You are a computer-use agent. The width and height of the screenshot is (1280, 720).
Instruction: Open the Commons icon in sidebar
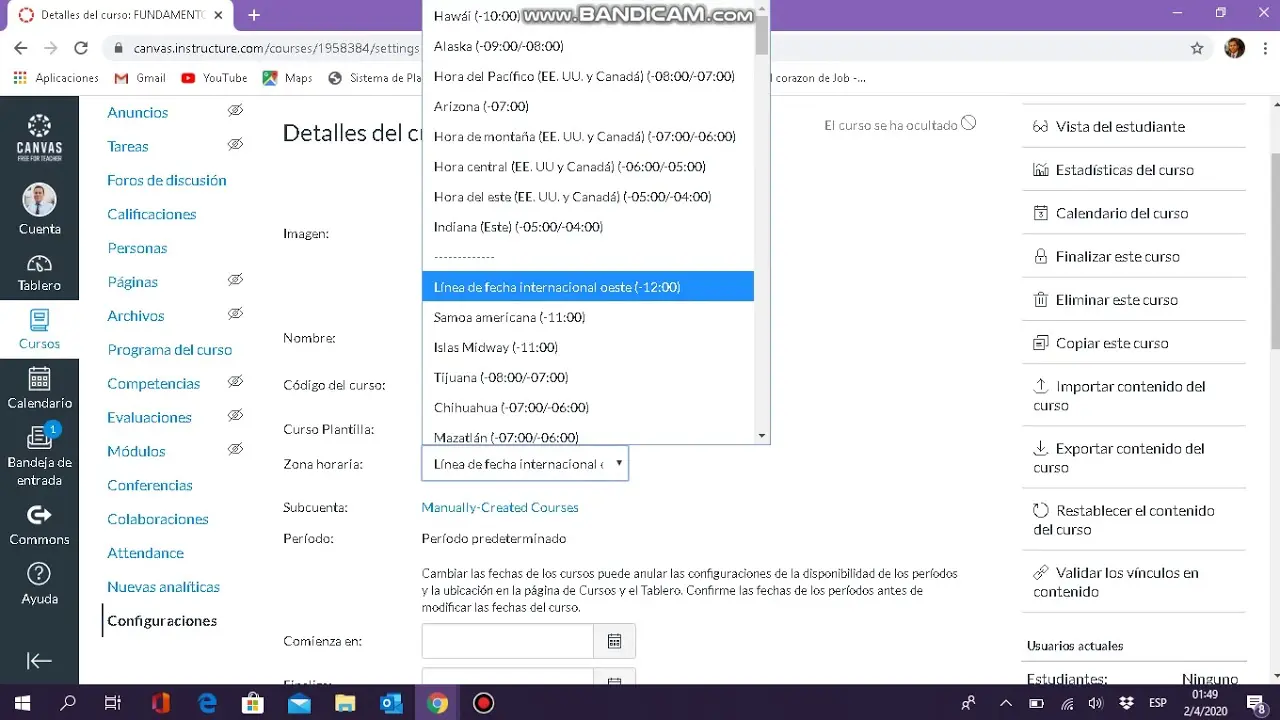pos(39,516)
